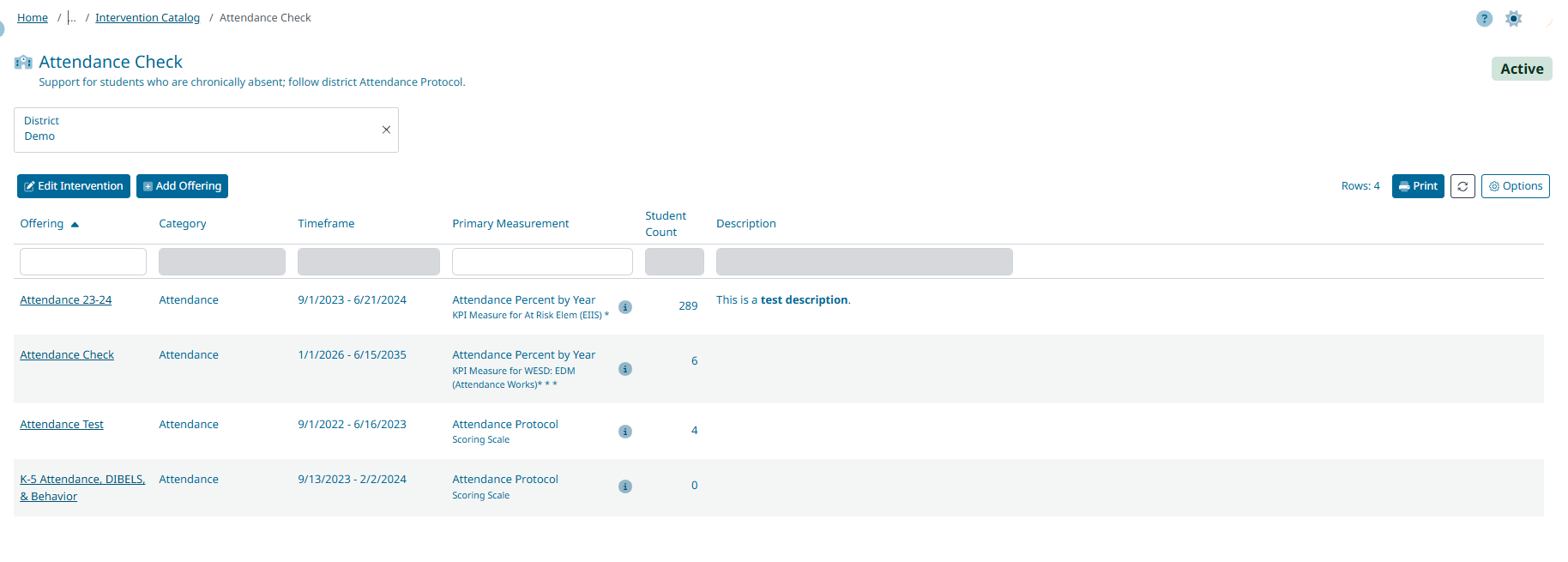Sort by Student Count column header
This screenshot has height=562, width=1568.
pos(666,224)
